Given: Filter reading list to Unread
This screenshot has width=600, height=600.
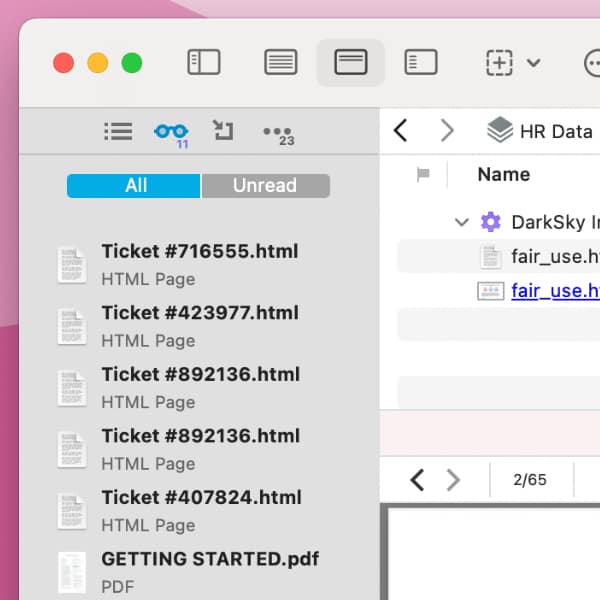Looking at the screenshot, I should click(x=265, y=186).
